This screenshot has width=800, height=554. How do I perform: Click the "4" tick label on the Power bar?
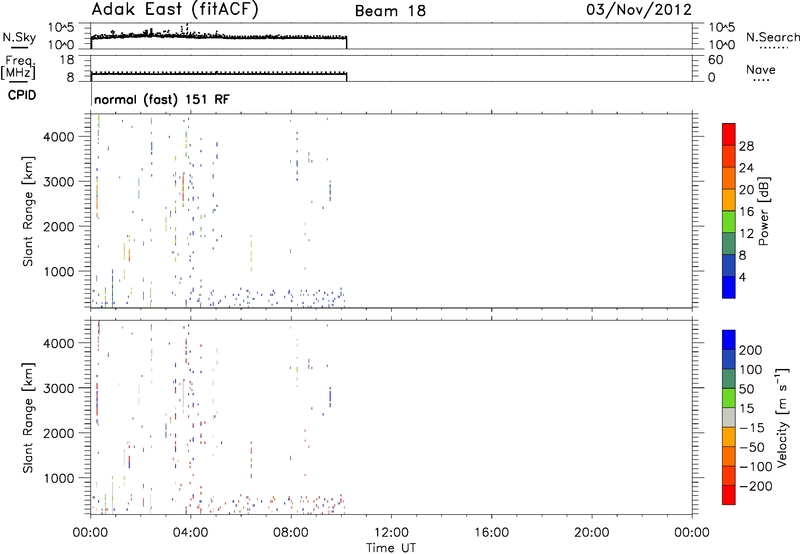[x=742, y=277]
